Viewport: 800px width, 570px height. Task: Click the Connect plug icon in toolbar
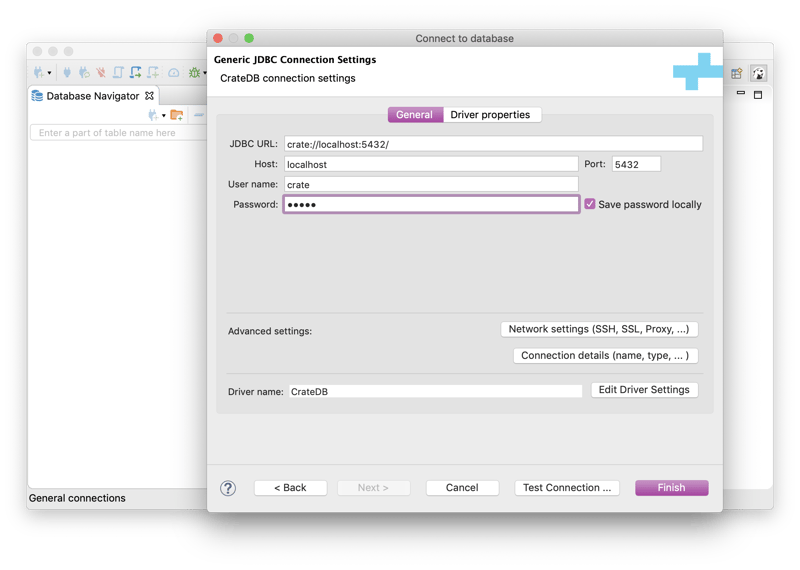67,72
